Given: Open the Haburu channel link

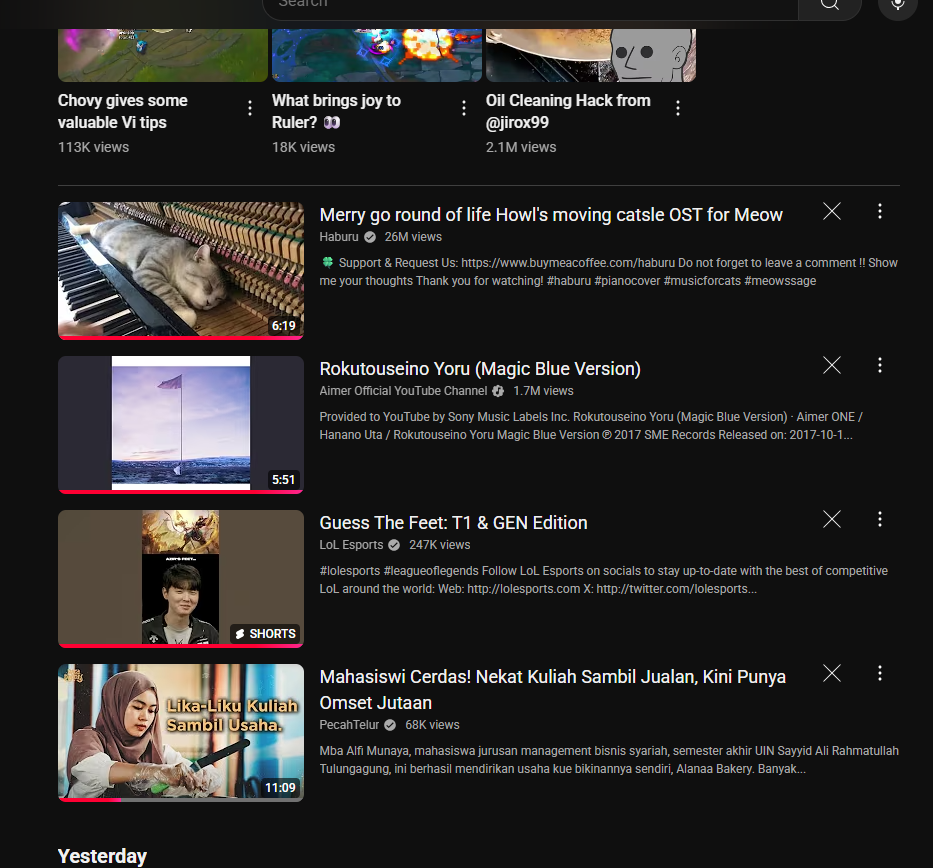Looking at the screenshot, I should point(338,237).
